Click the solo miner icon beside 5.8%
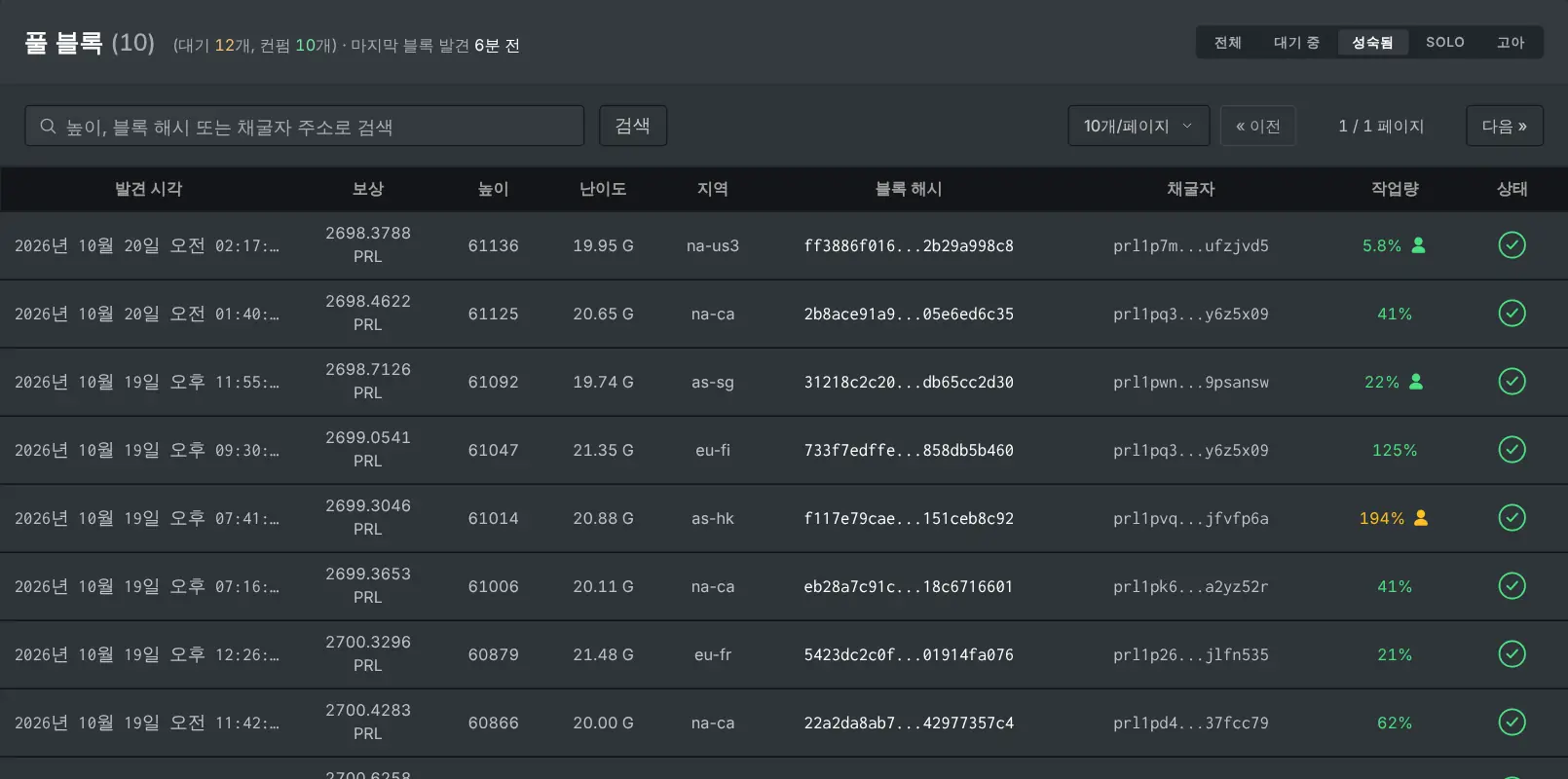The width and height of the screenshot is (1568, 779). tap(1419, 245)
